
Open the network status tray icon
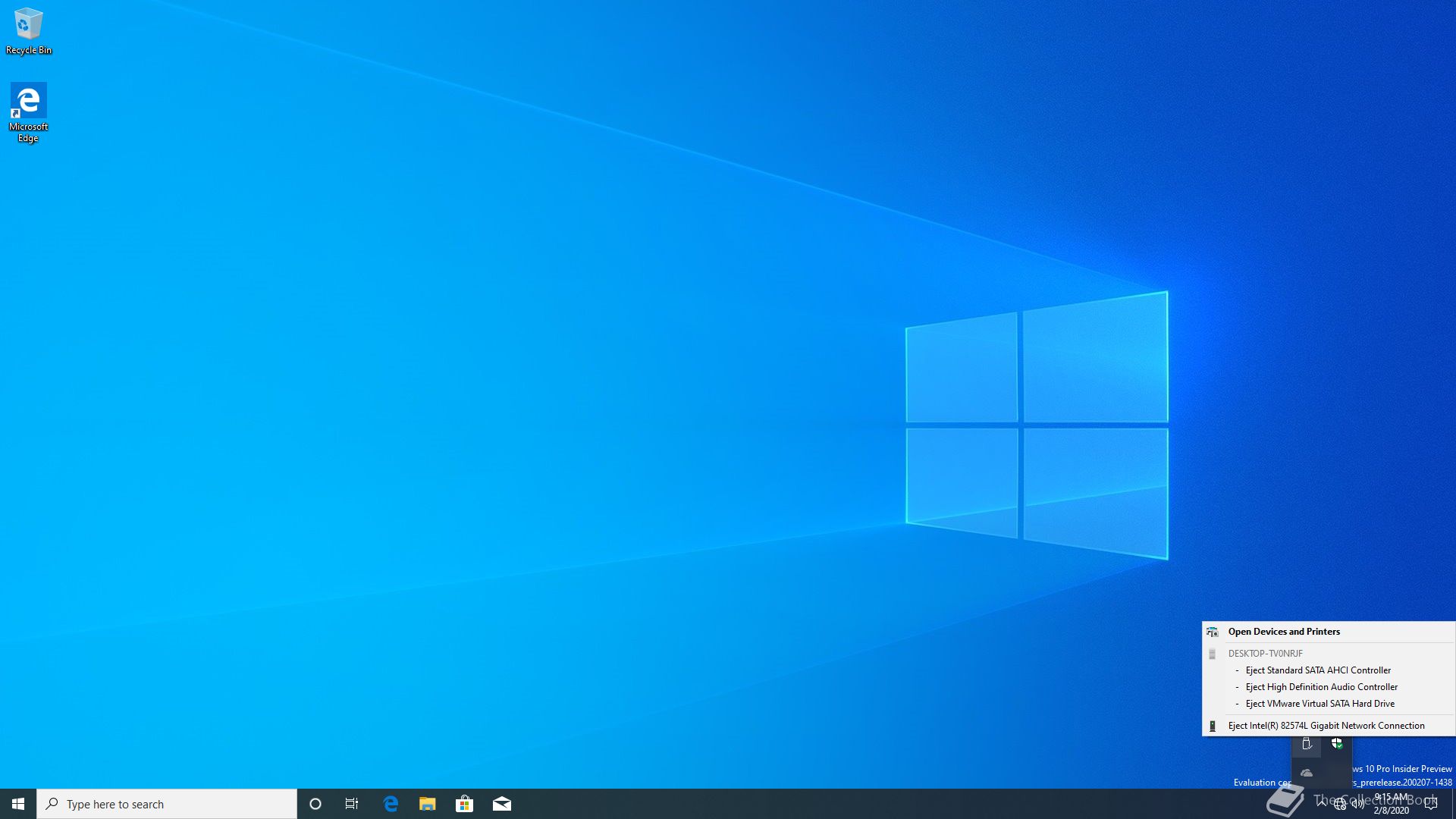click(x=1340, y=804)
